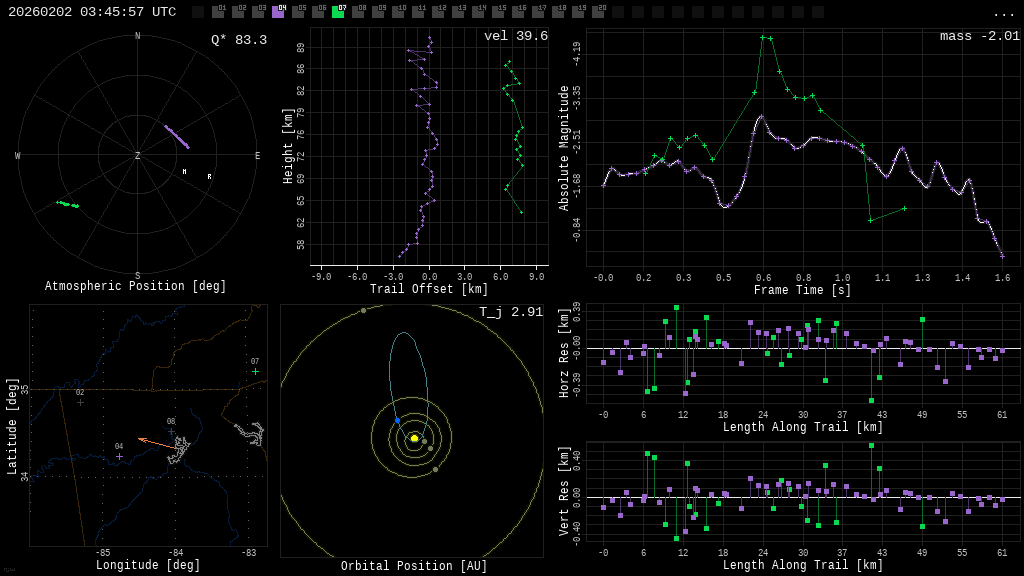Click the zenith Z marker in sky plot

(138, 156)
